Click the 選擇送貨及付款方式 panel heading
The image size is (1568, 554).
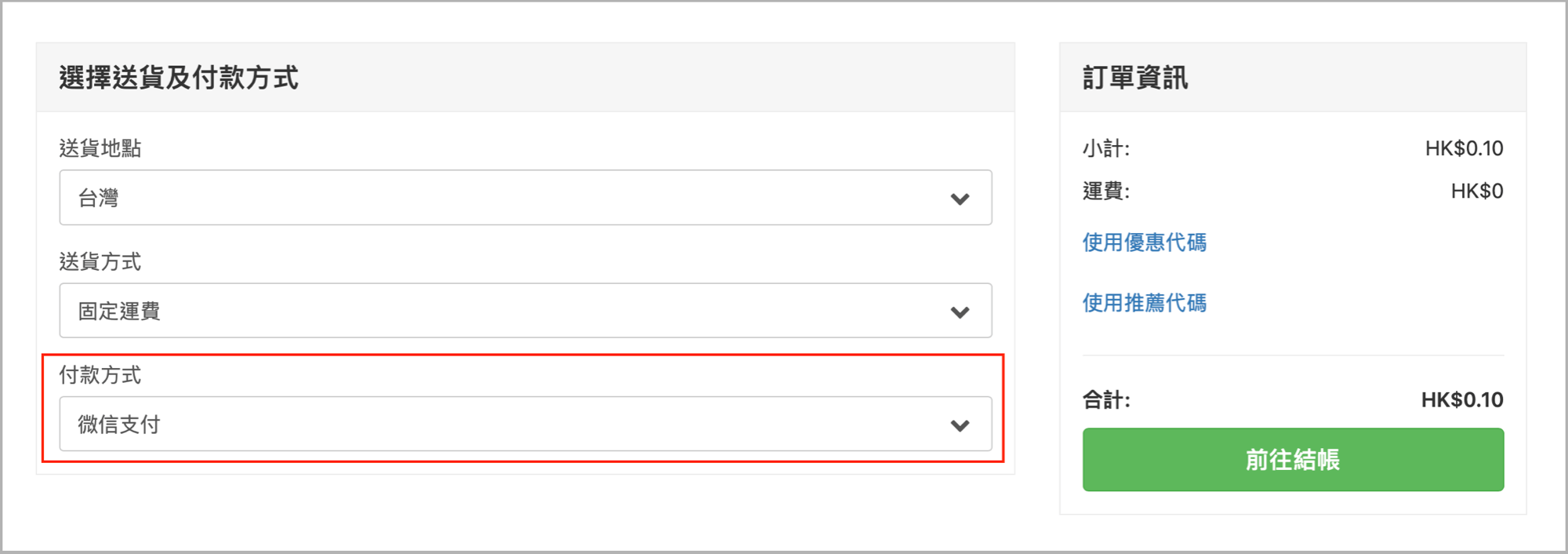pyautogui.click(x=179, y=78)
